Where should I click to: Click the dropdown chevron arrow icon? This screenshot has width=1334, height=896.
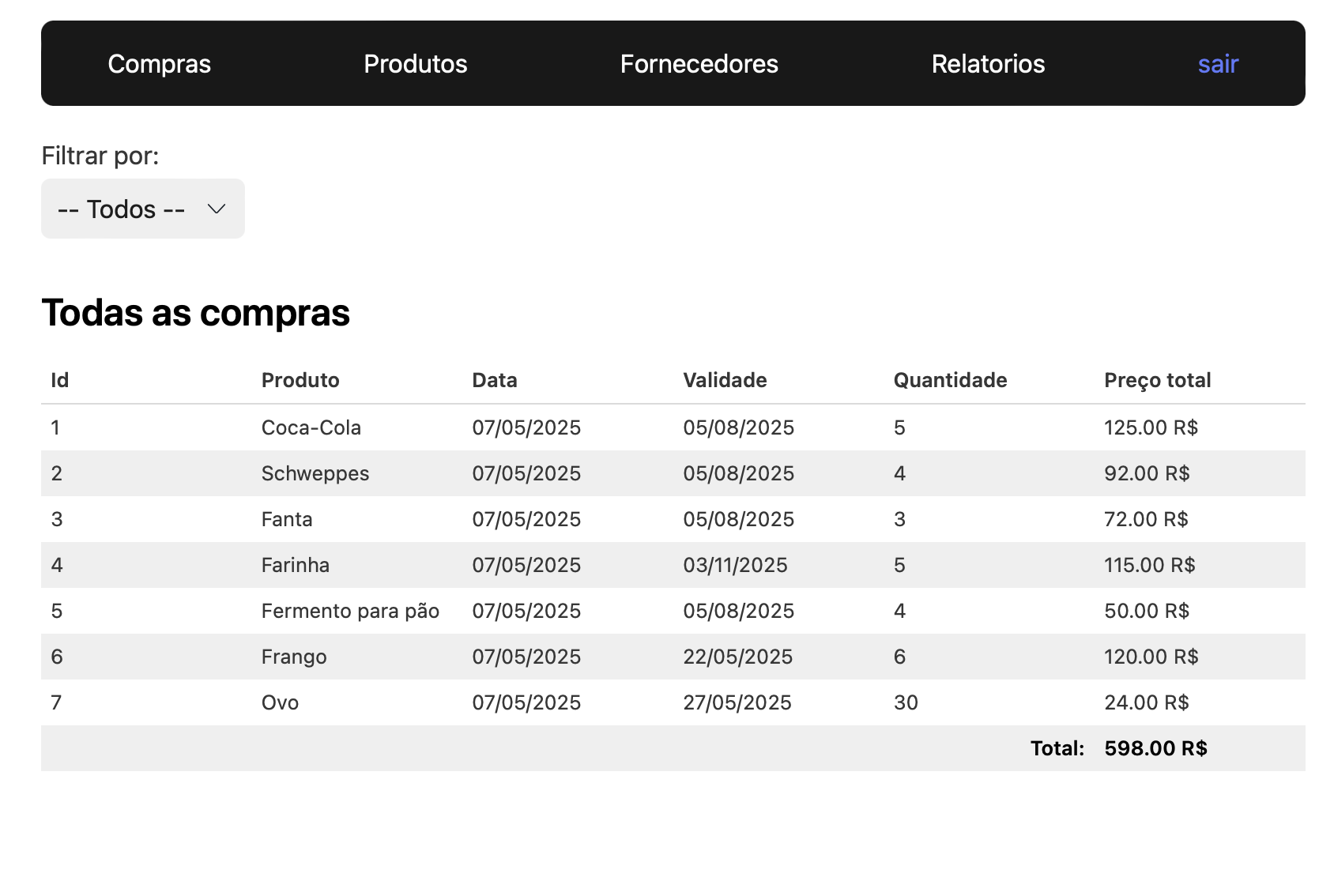point(216,209)
